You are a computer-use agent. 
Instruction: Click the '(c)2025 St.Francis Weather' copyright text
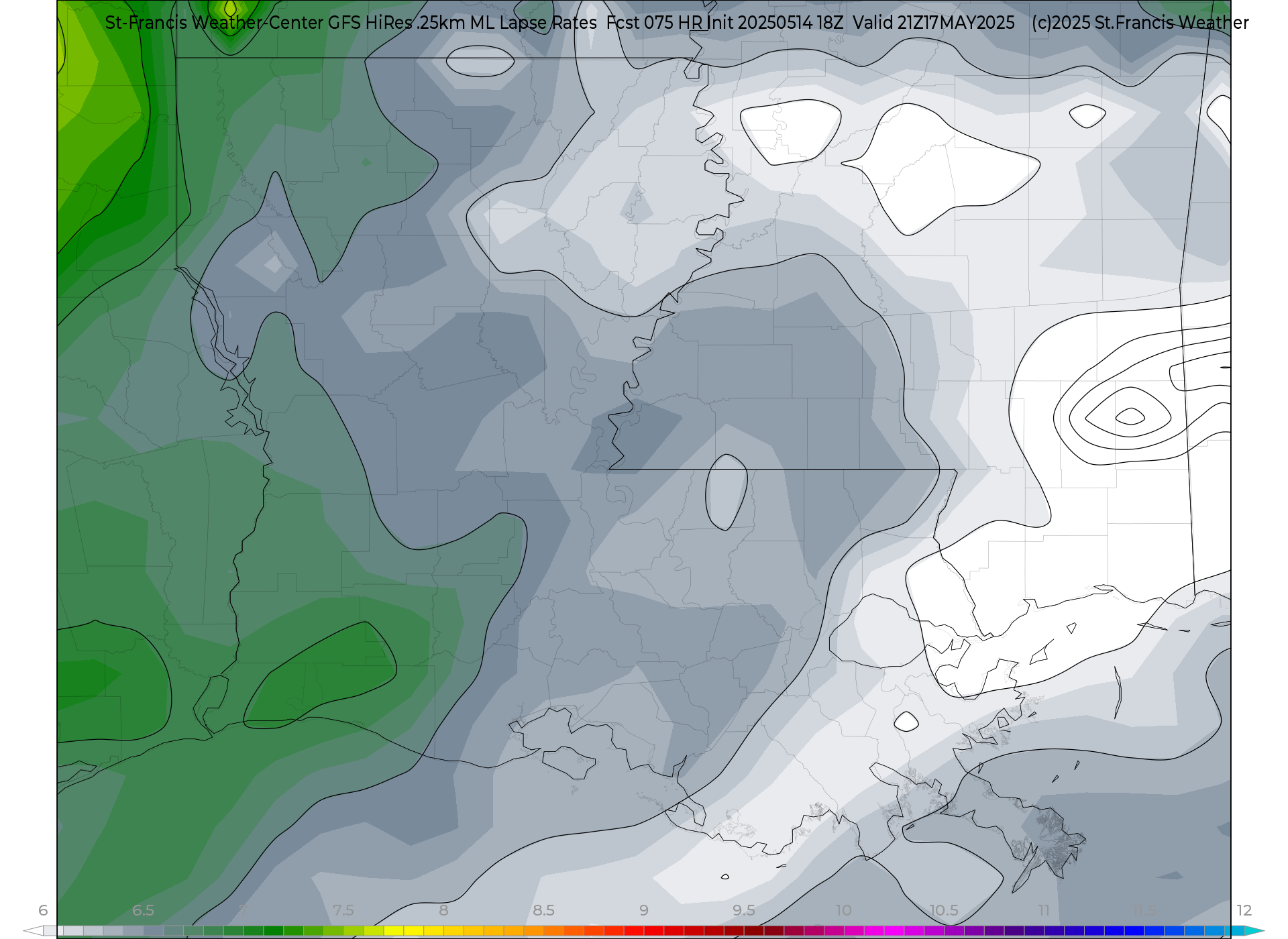(1140, 23)
